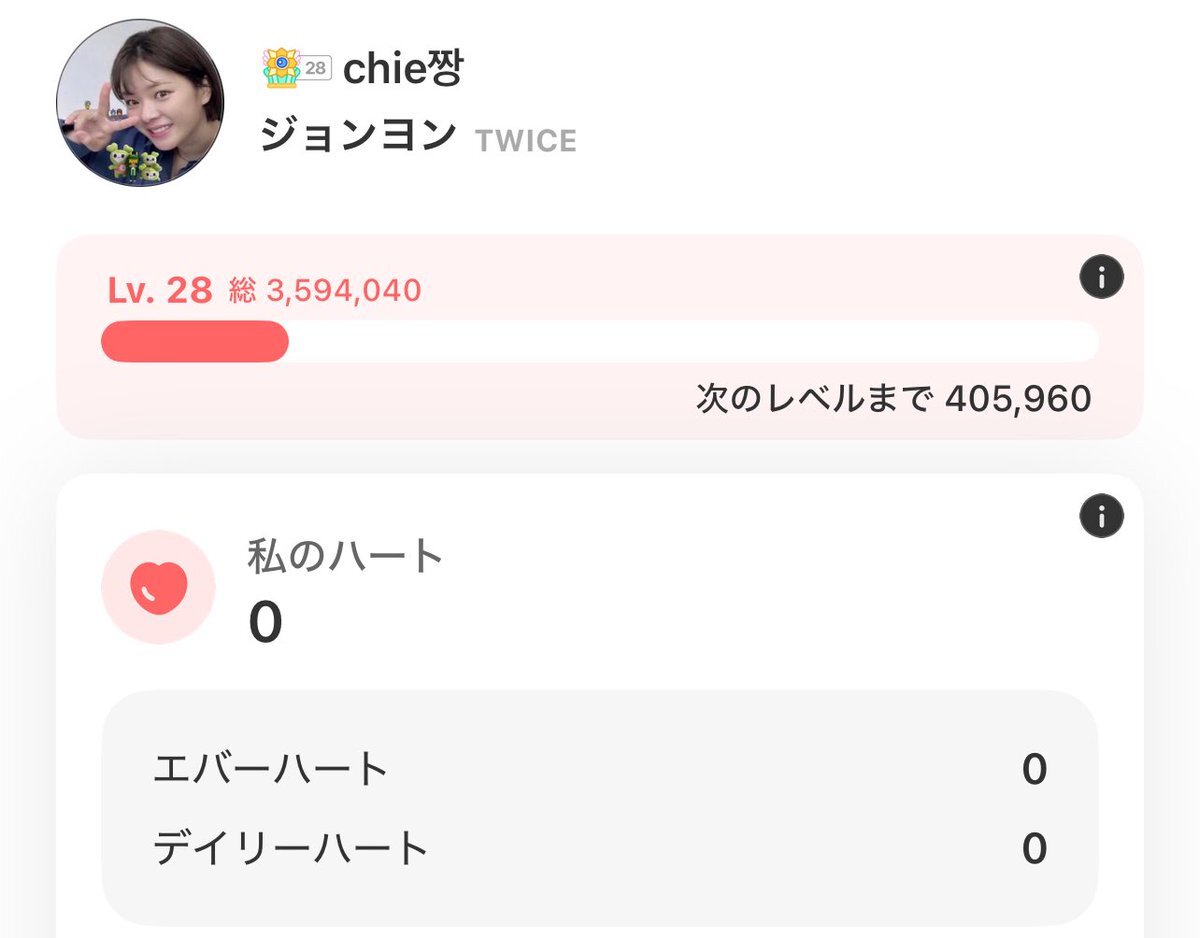Select the 私のハート heading

tap(345, 557)
